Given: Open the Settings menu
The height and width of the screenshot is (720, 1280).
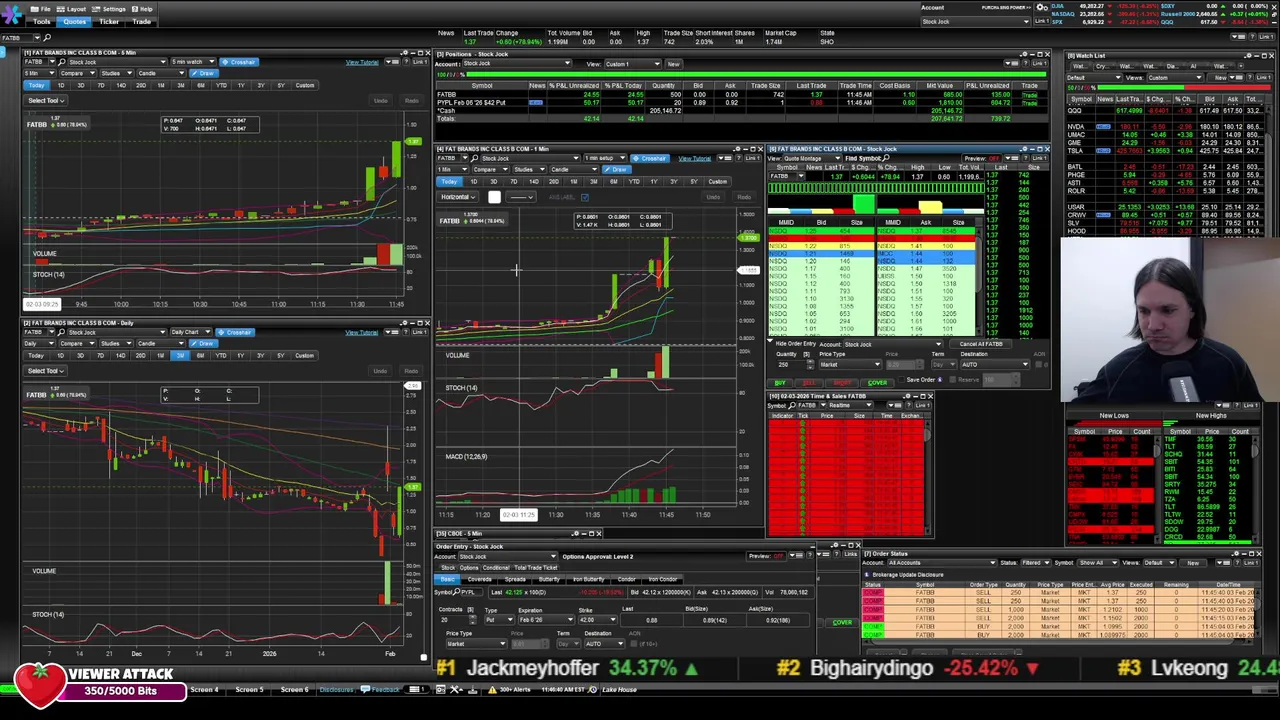Looking at the screenshot, I should (x=110, y=9).
